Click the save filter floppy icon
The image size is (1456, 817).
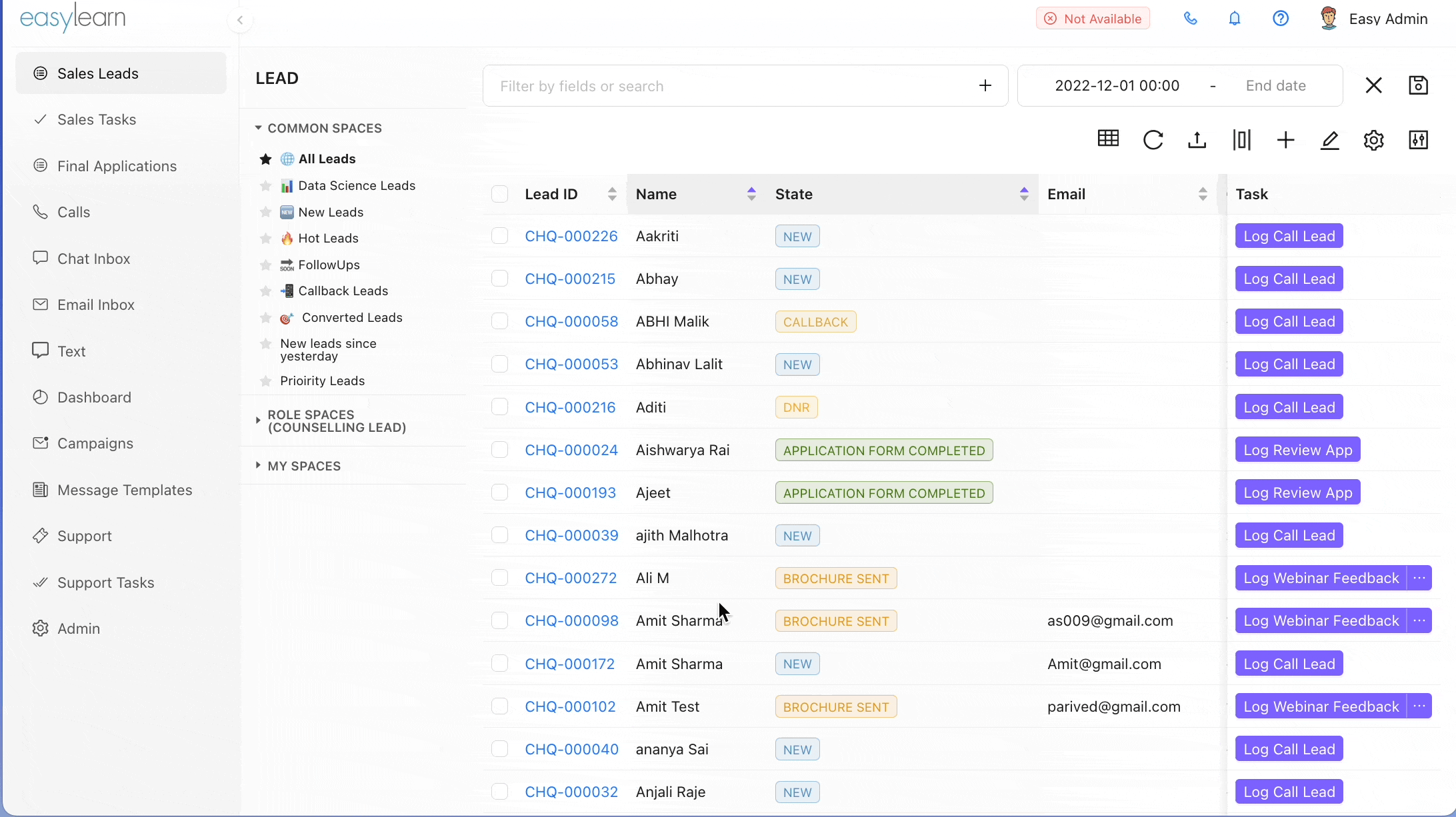click(1418, 85)
